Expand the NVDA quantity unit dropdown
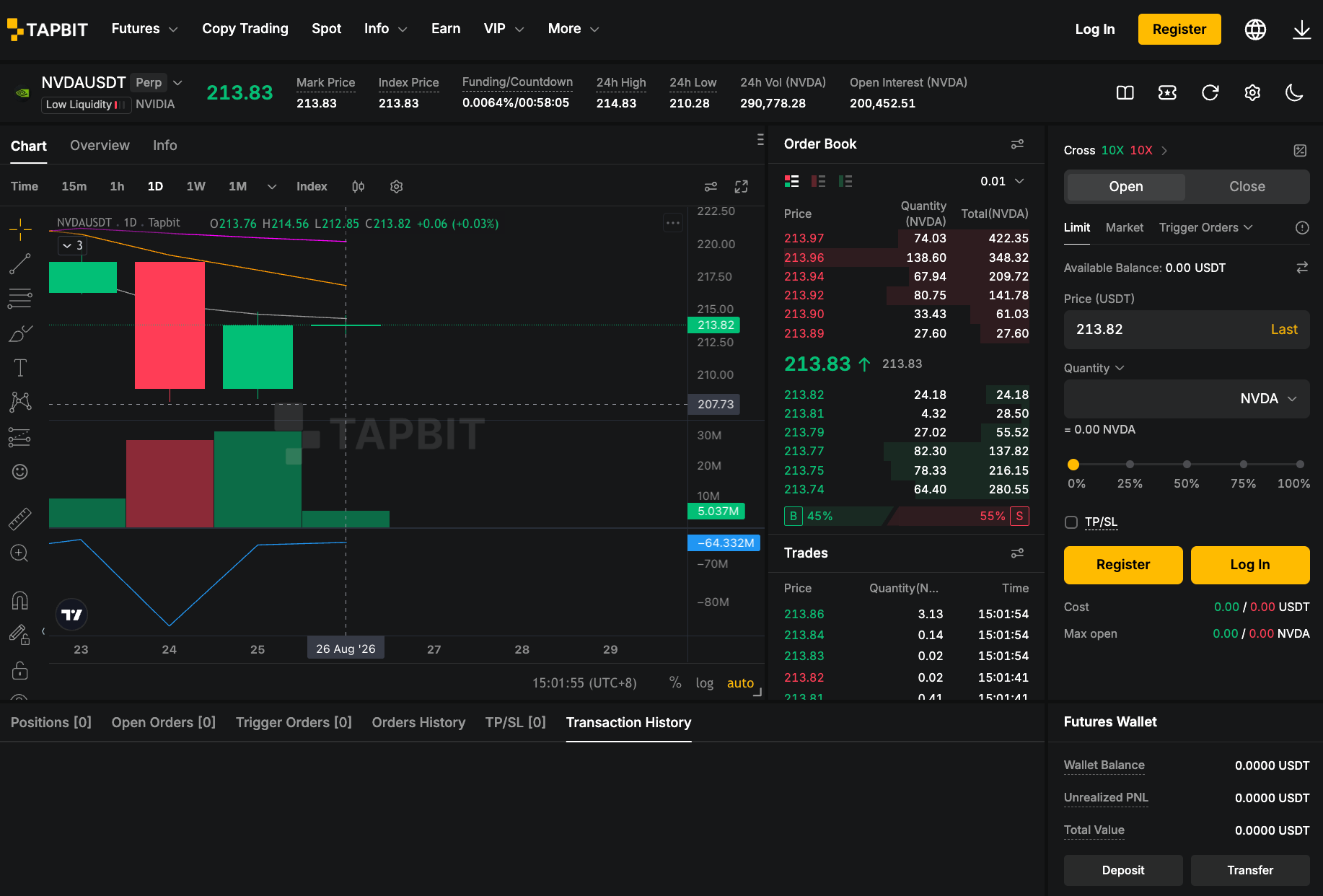 pos(1268,399)
